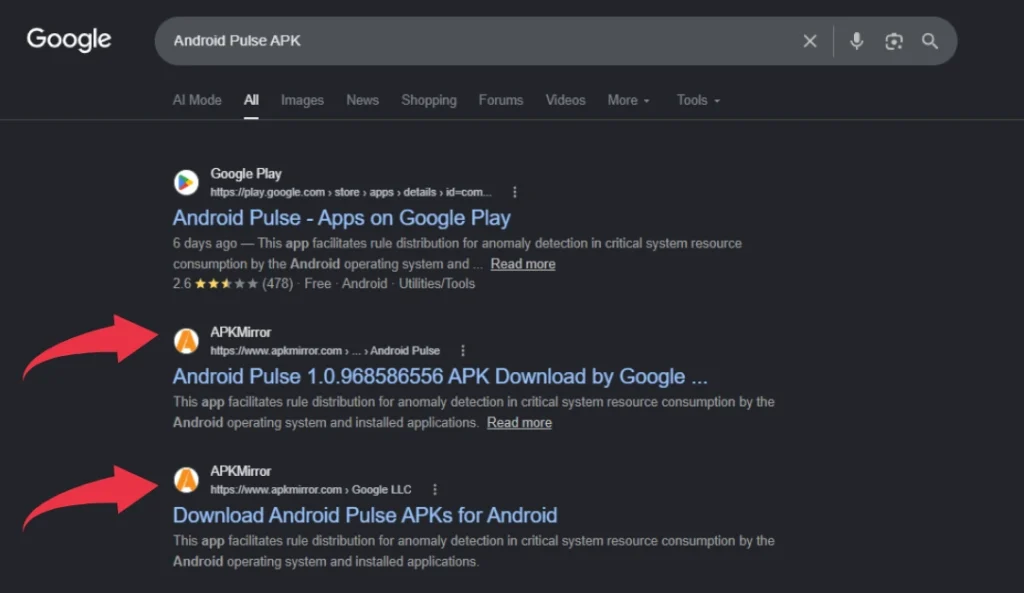This screenshot has height=593, width=1024.
Task: Click the 2.6 star rating line
Action: 324,283
